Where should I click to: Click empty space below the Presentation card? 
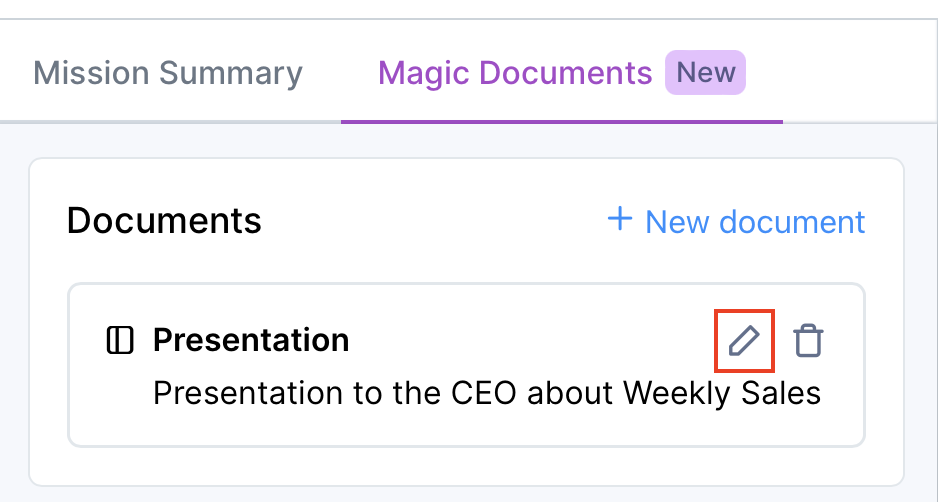click(466, 465)
